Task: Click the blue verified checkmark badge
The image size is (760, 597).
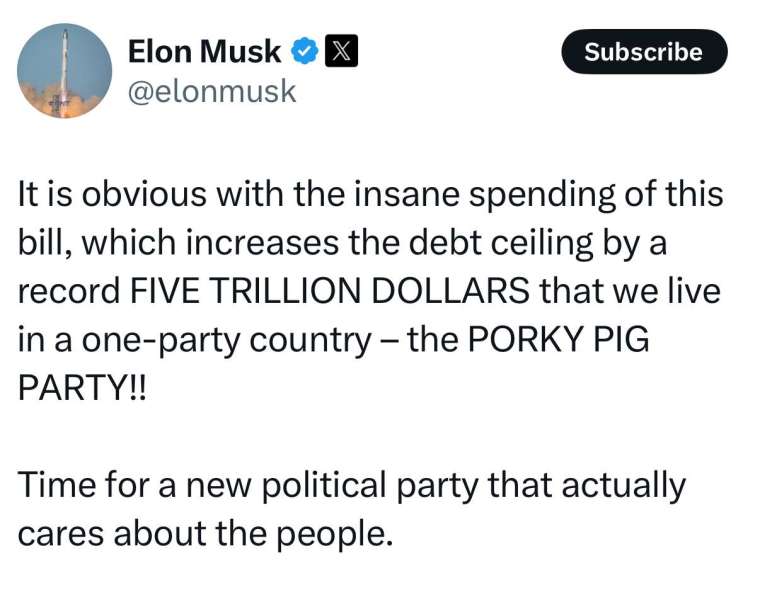Action: [x=304, y=51]
